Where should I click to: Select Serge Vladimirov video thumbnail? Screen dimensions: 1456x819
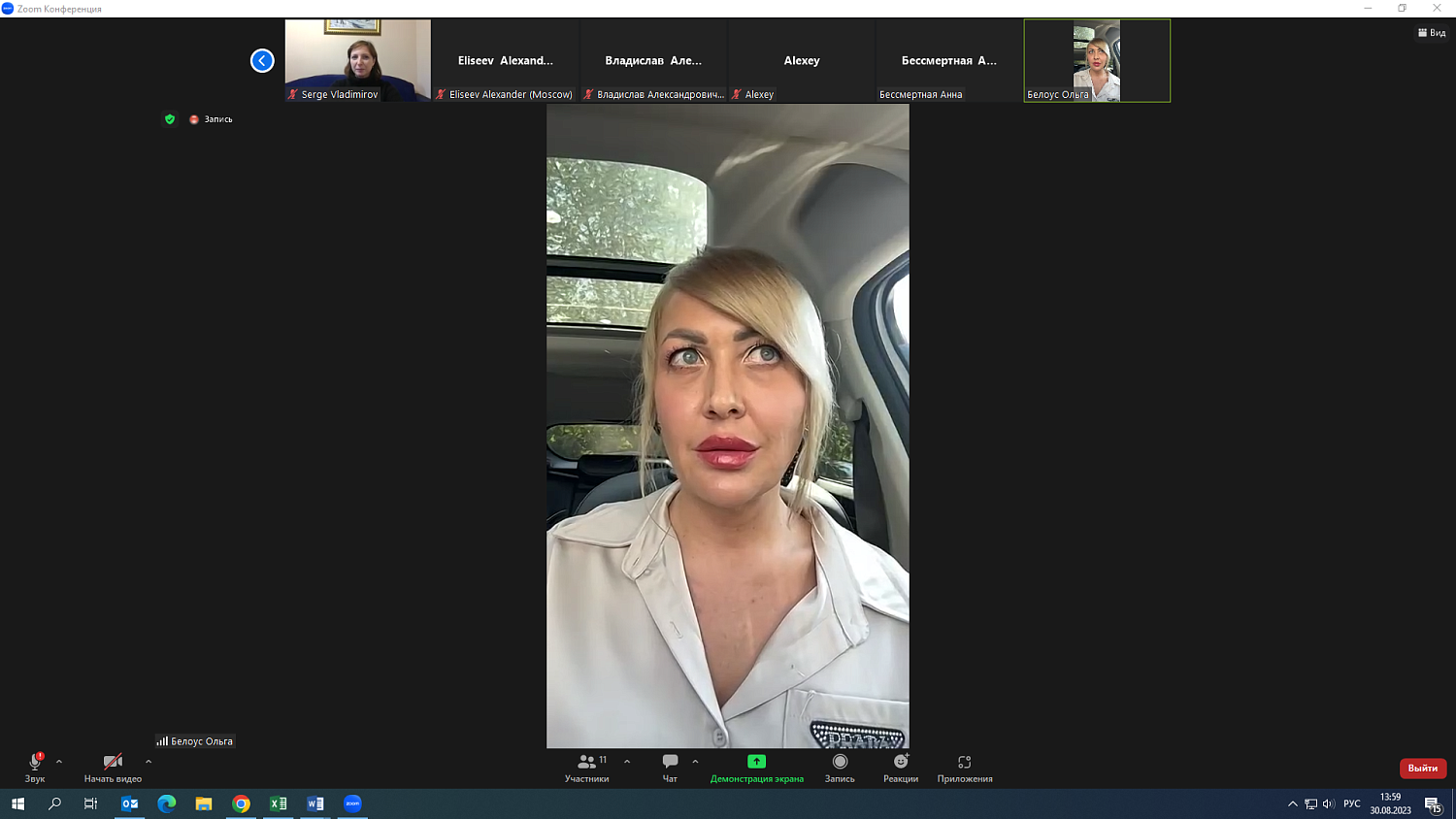pos(357,60)
